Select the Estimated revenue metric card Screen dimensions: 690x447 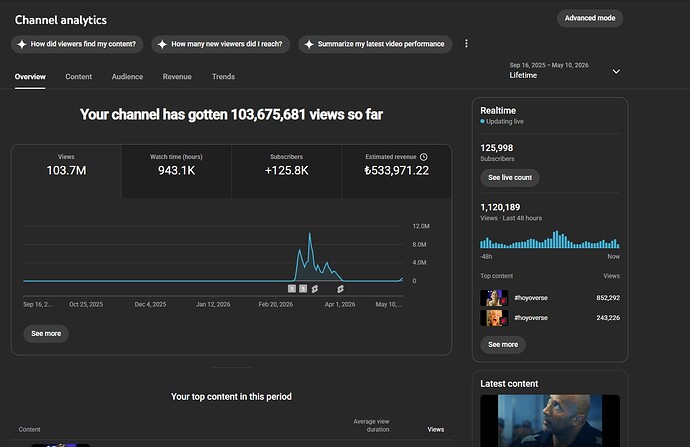pyautogui.click(x=396, y=172)
